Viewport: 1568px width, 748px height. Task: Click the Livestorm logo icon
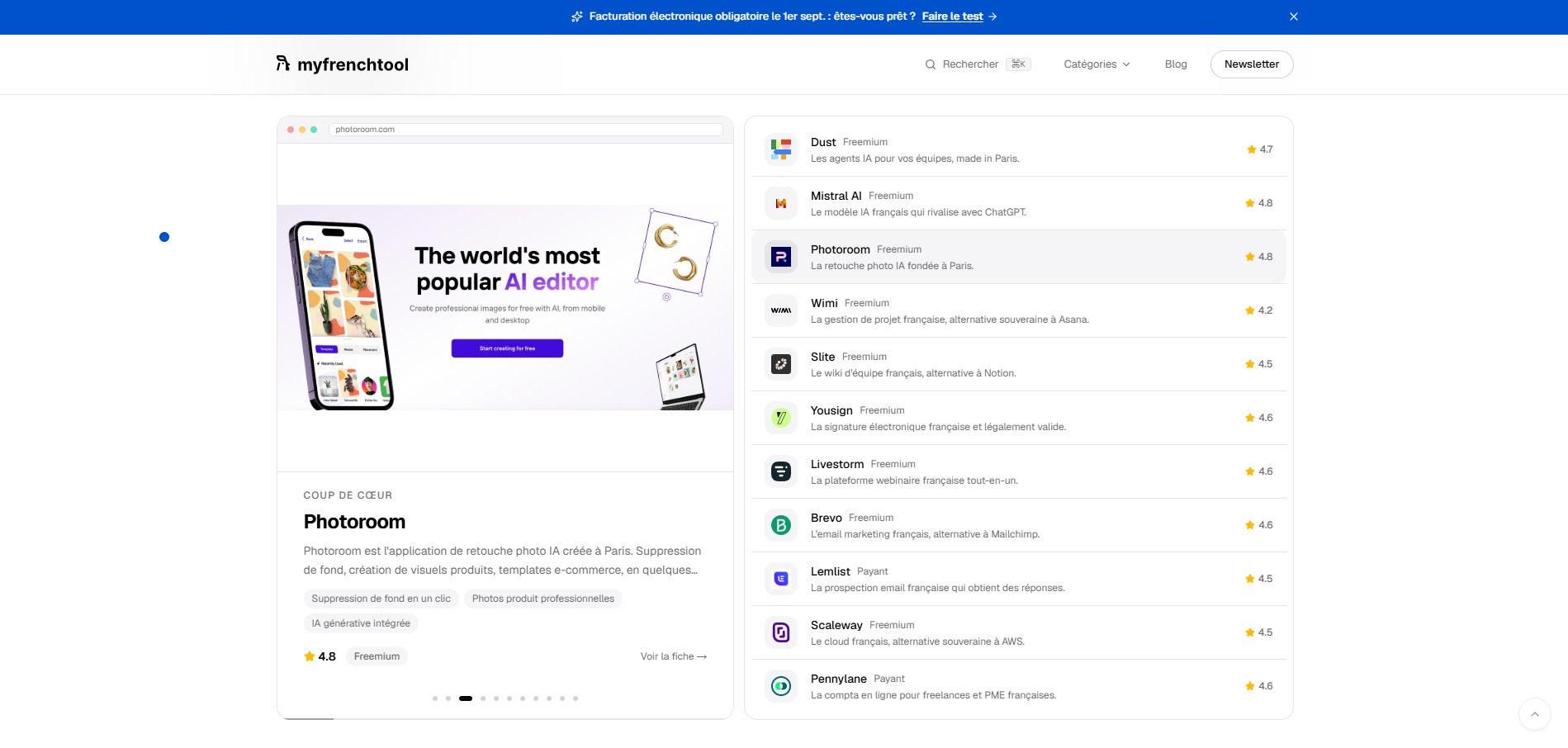[781, 471]
